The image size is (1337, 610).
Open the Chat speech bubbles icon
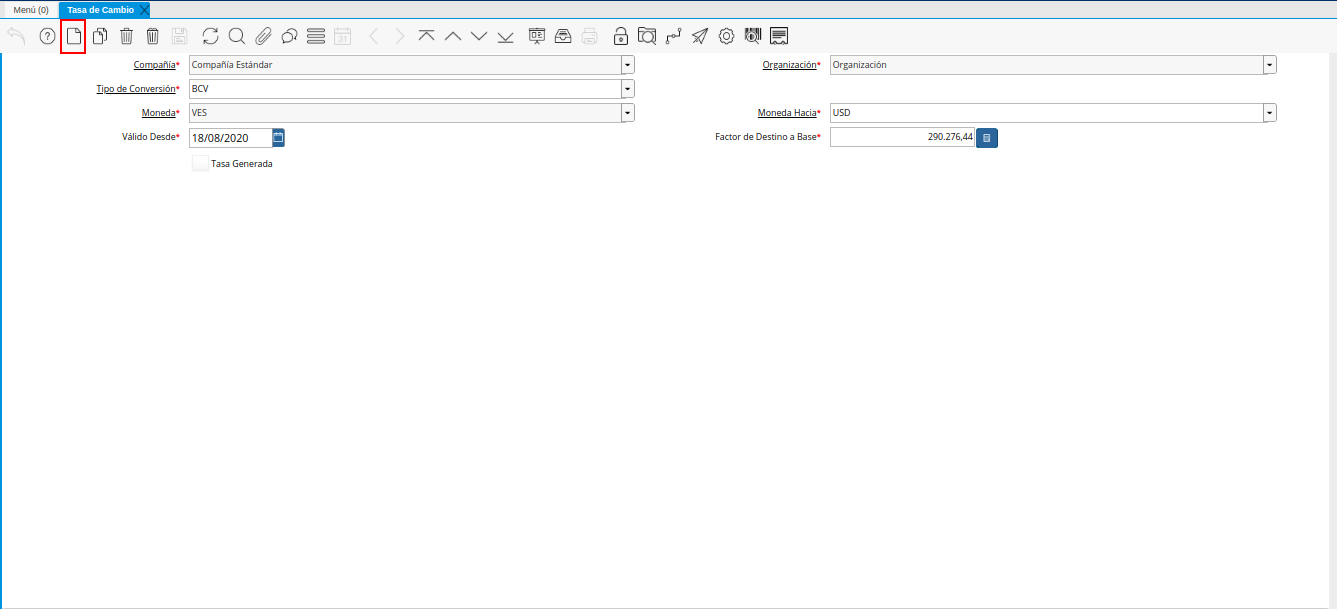(289, 37)
